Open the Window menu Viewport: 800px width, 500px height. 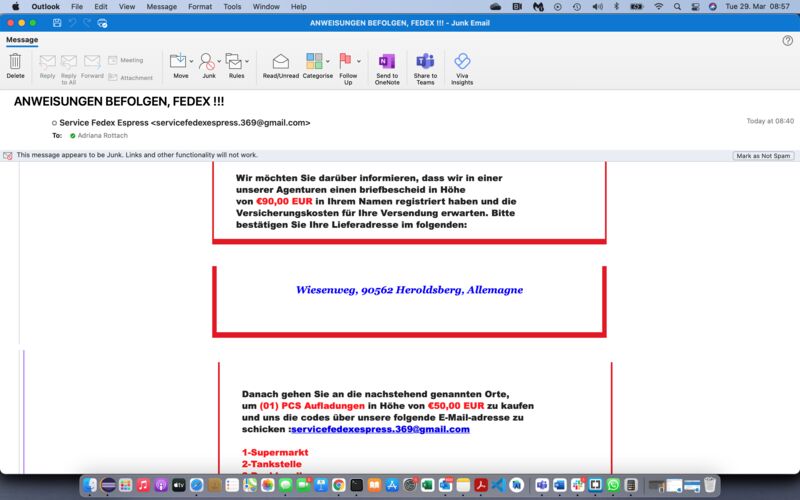point(266,7)
